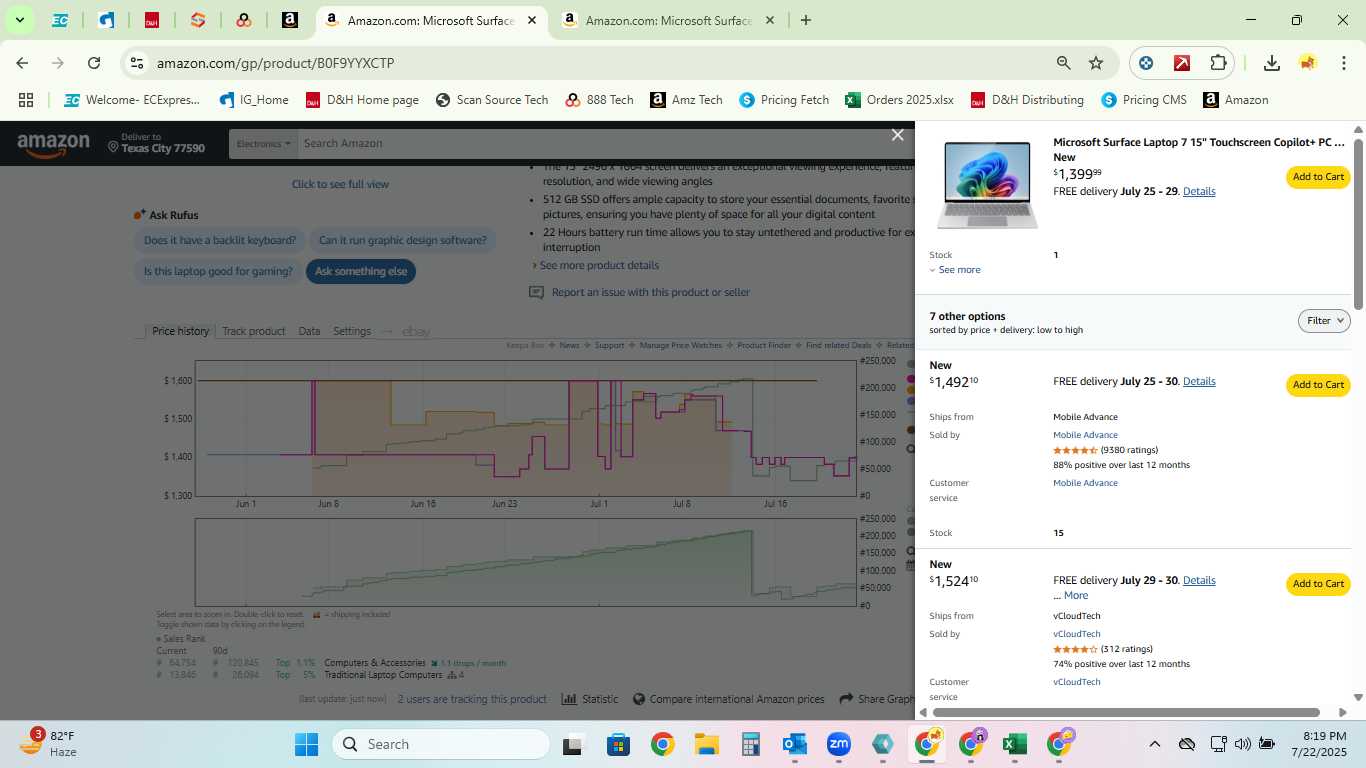
Task: Go back in browser history
Action: click(22, 63)
